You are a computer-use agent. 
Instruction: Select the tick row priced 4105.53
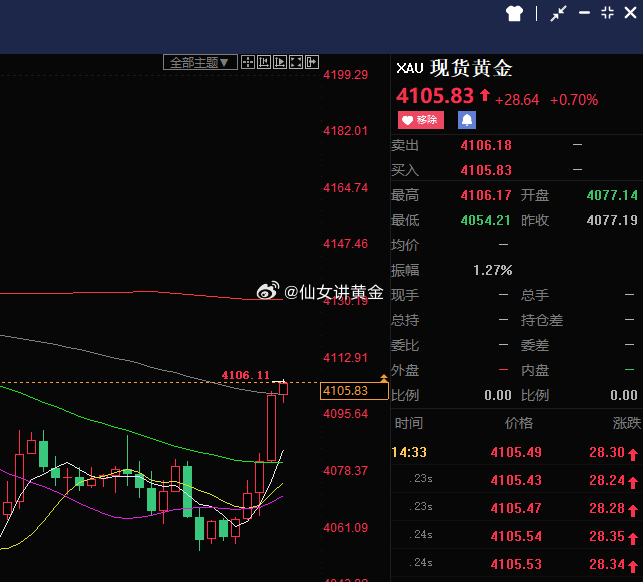pyautogui.click(x=517, y=564)
